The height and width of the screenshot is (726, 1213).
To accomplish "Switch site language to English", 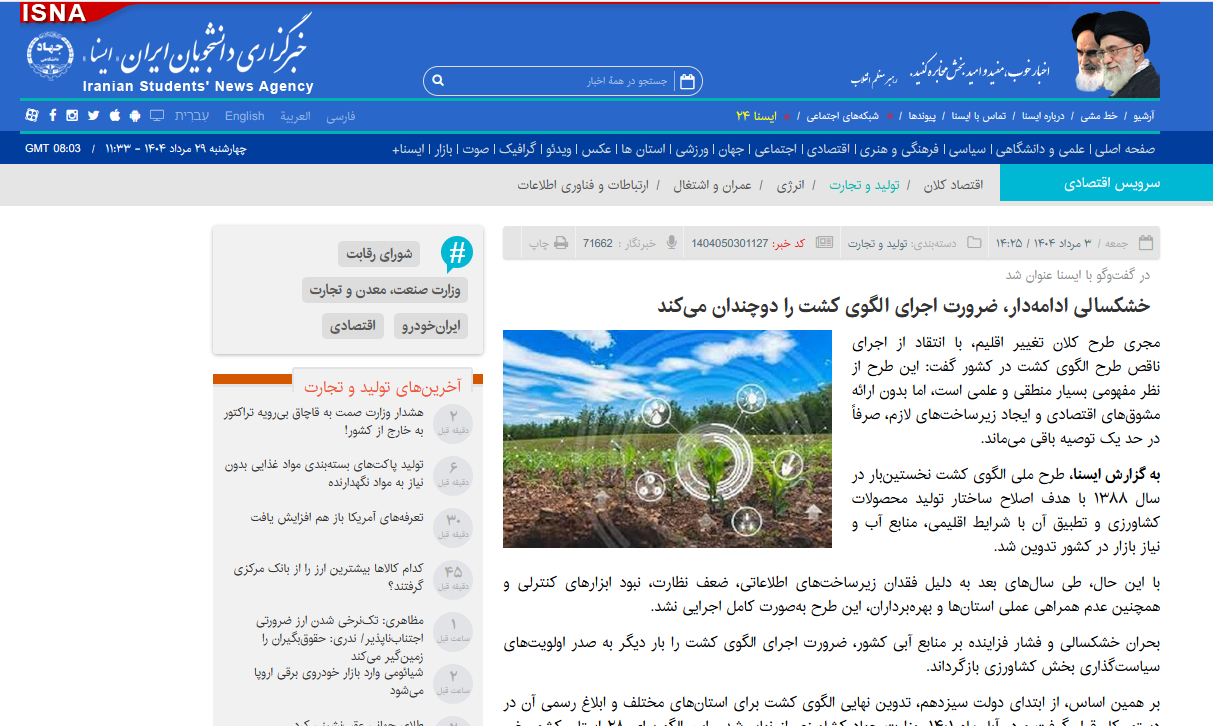I will click(245, 116).
